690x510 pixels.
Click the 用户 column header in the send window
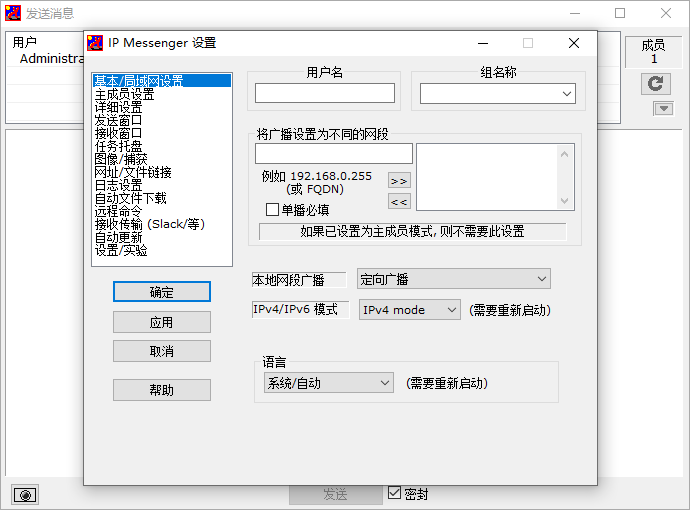pos(25,42)
